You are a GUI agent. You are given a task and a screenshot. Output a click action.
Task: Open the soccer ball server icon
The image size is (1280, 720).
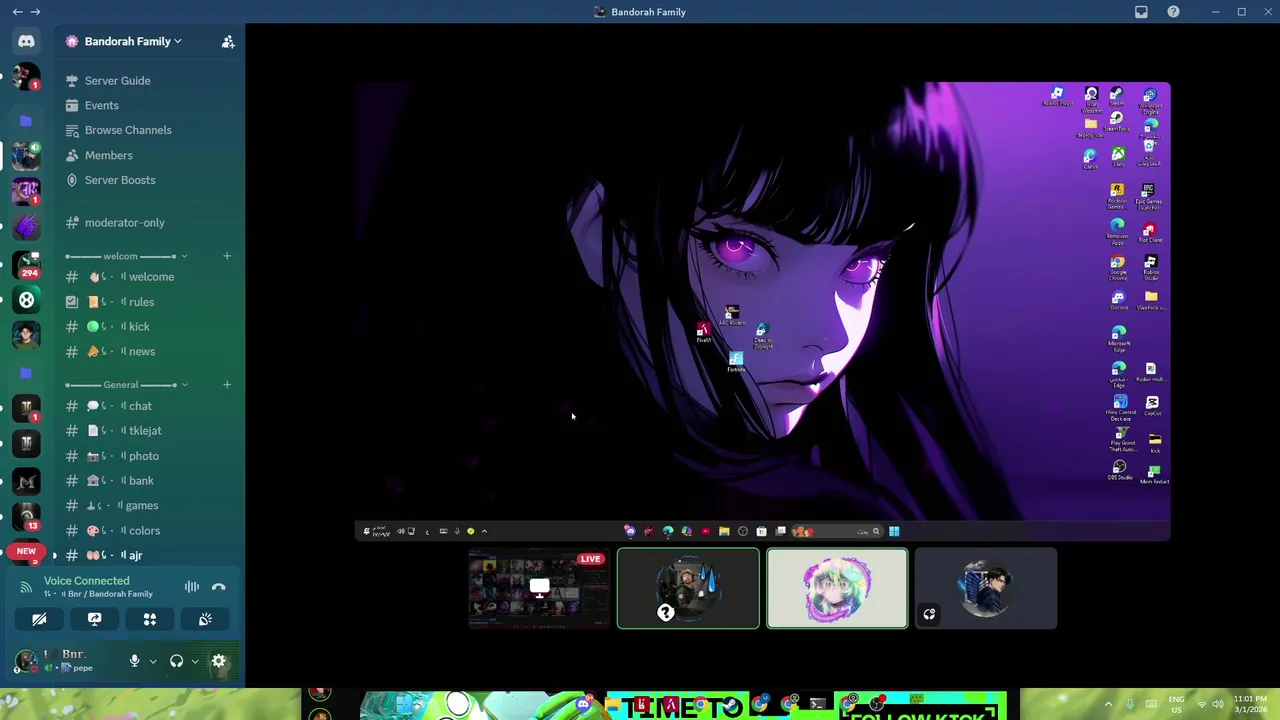[27, 299]
